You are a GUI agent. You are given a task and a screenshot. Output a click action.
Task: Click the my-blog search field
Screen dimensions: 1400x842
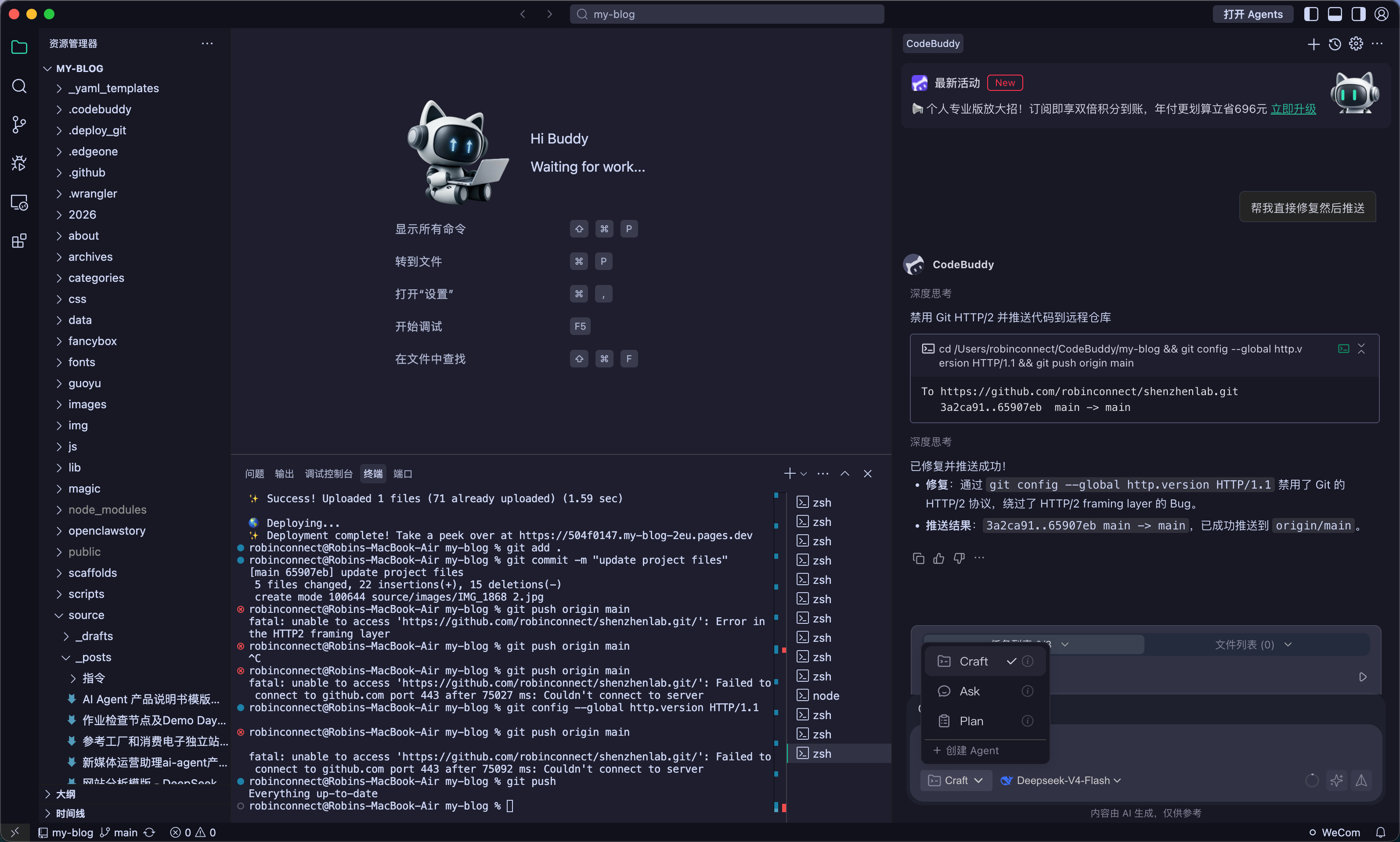click(726, 14)
